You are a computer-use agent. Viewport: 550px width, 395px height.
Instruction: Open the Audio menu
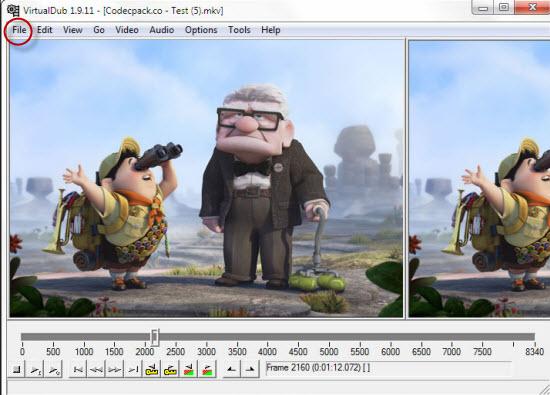coord(161,30)
